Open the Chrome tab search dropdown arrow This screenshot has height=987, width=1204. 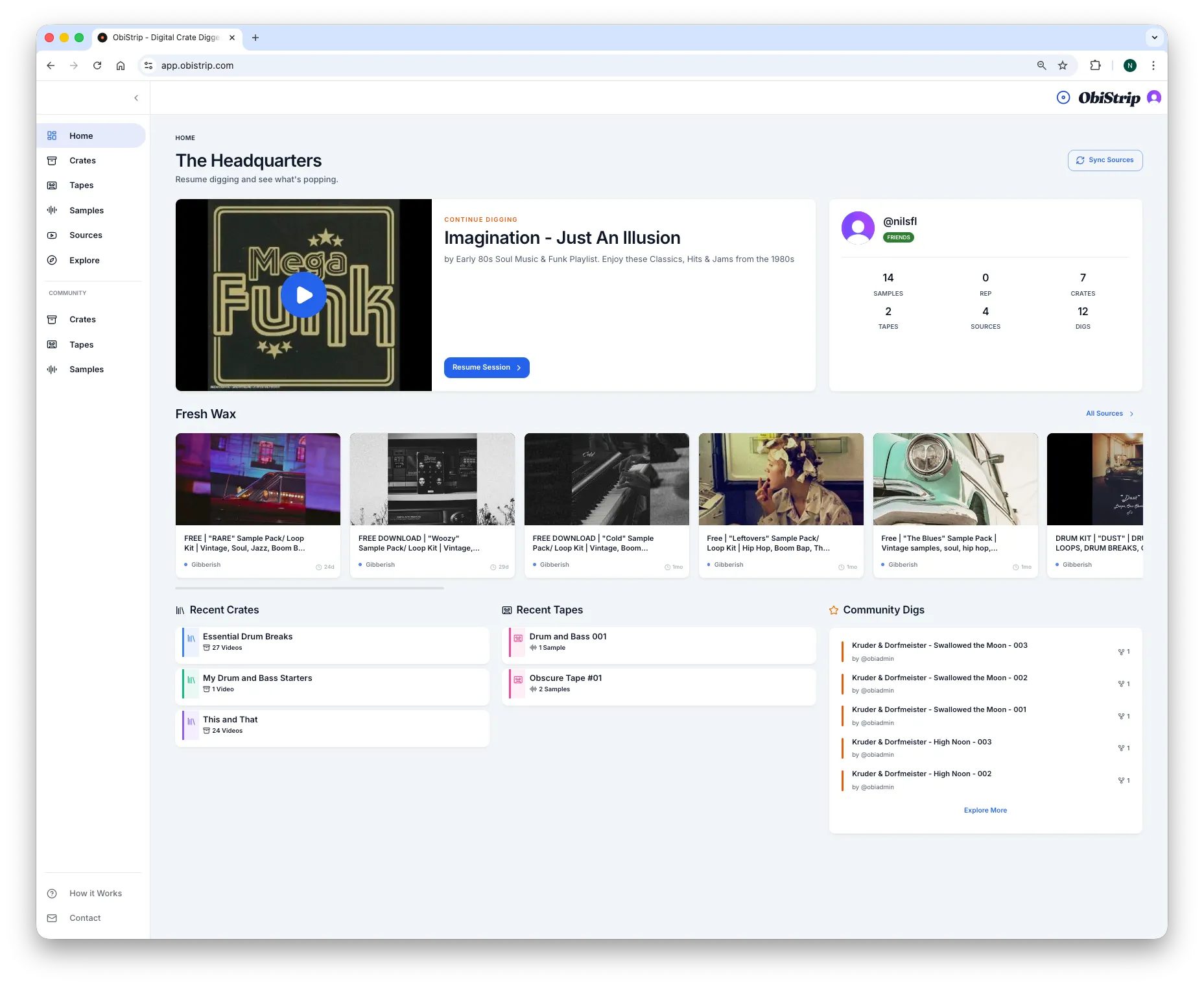click(1154, 38)
